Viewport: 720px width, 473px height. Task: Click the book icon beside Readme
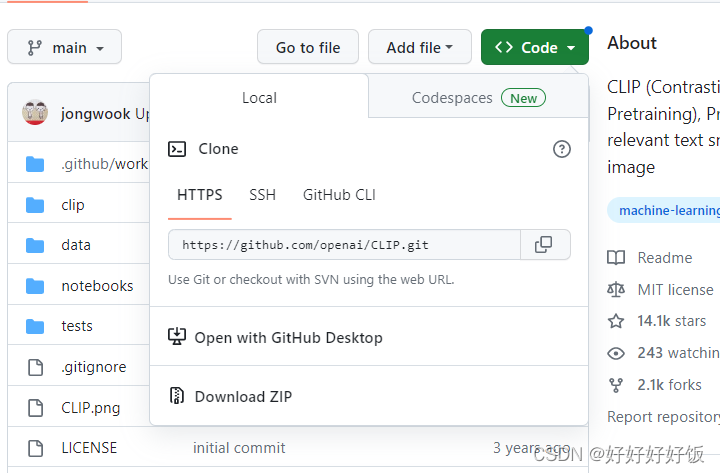pos(616,258)
